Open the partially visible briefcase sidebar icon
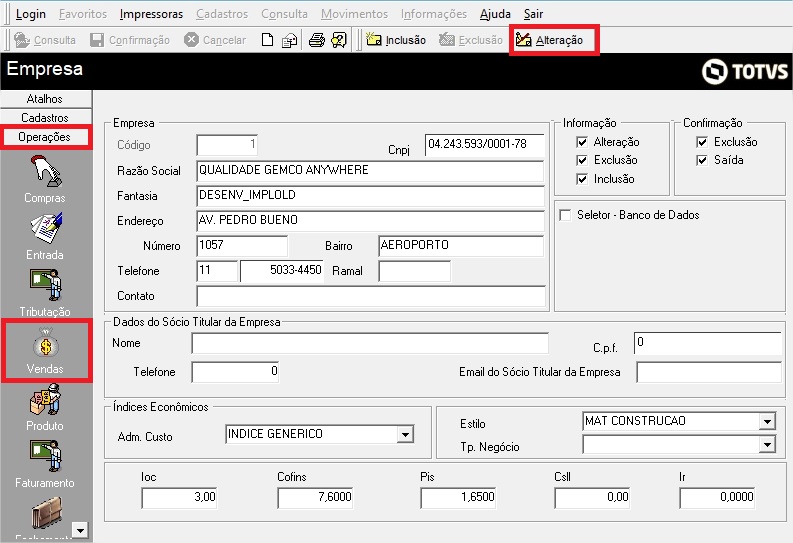 coord(47,513)
